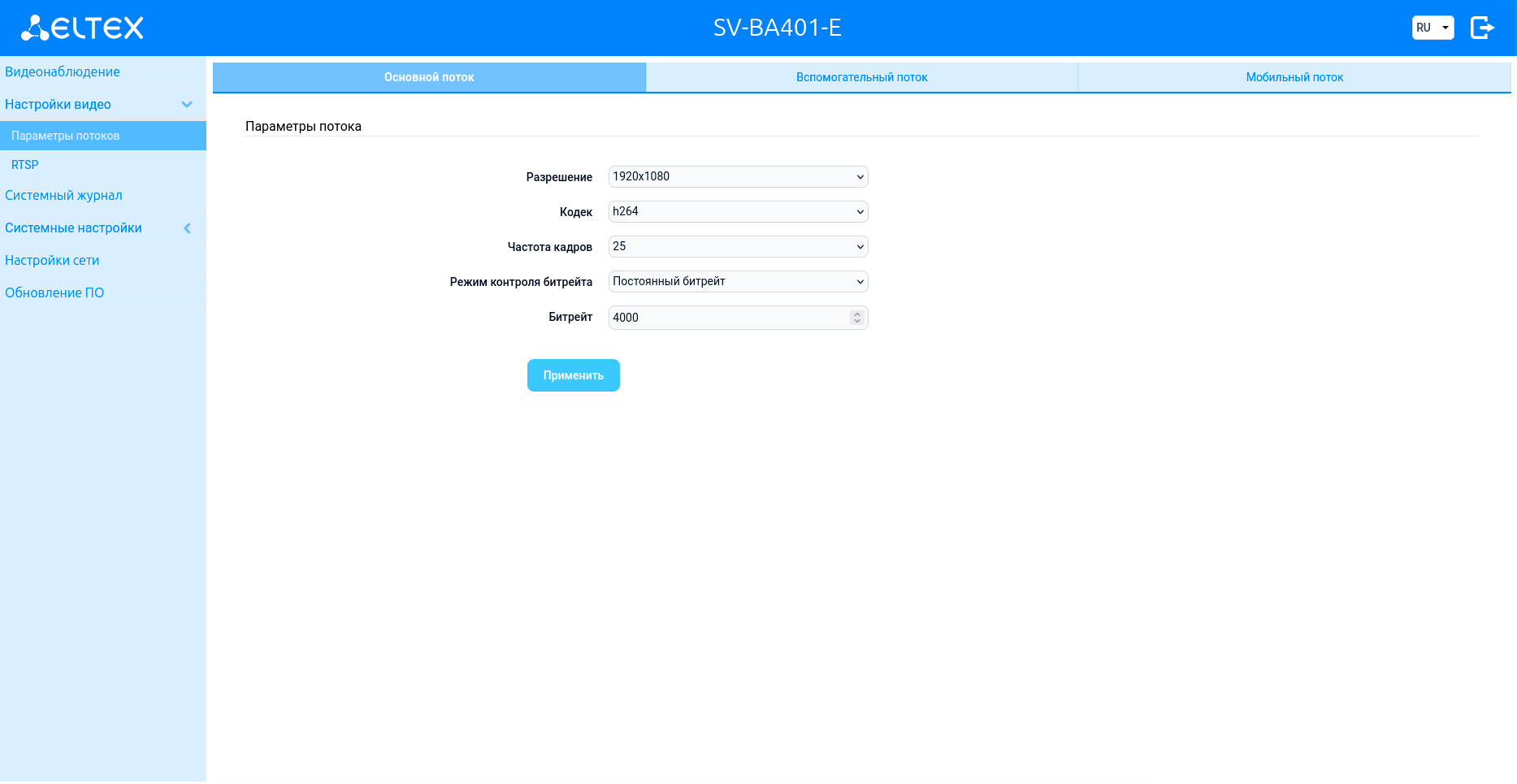
Task: Click the Системные настройки menu label
Action: 73,227
